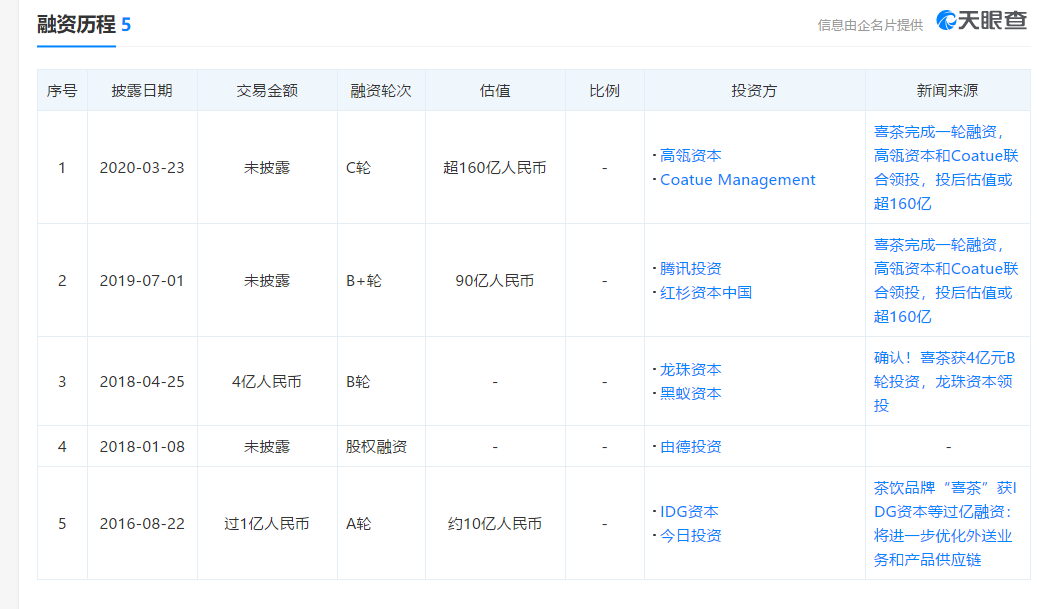Click the 披露日期 column header
Screen dimensions: 1037x609
point(142,91)
